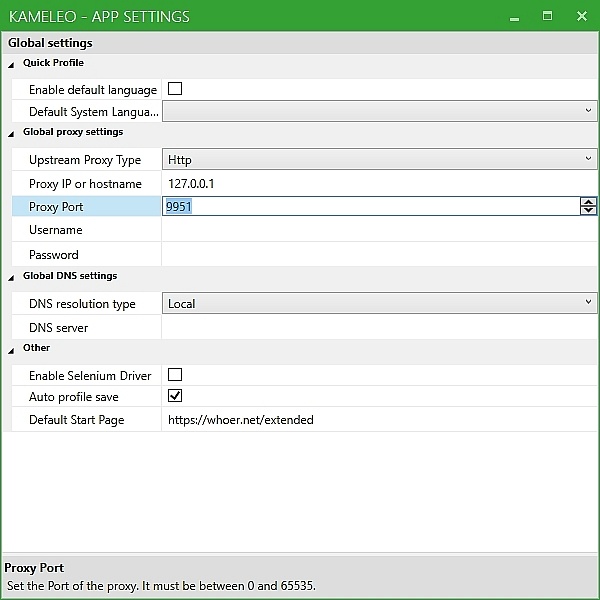Decrease Proxy Port with the down arrow
This screenshot has height=600, width=600.
click(x=589, y=210)
